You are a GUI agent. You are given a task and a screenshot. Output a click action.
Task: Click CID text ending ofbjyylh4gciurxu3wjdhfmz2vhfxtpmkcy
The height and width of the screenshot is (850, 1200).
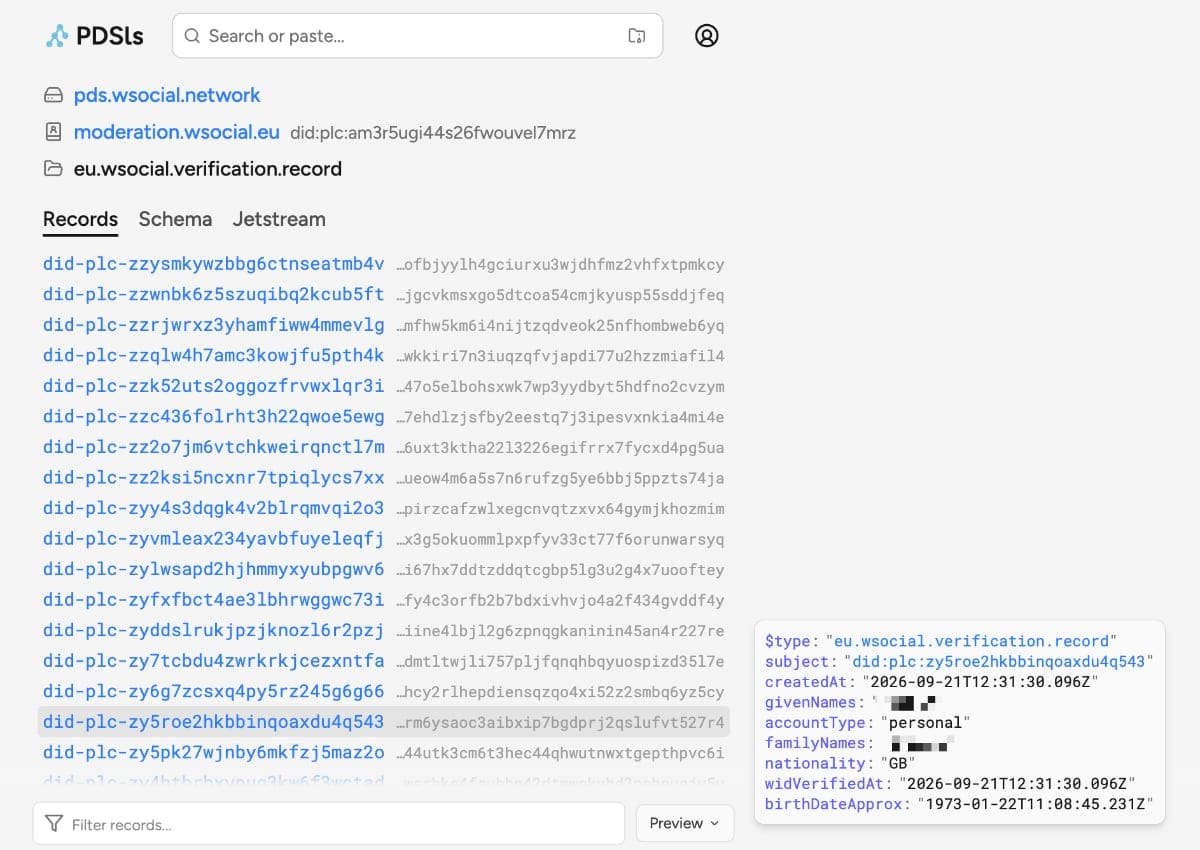(561, 265)
